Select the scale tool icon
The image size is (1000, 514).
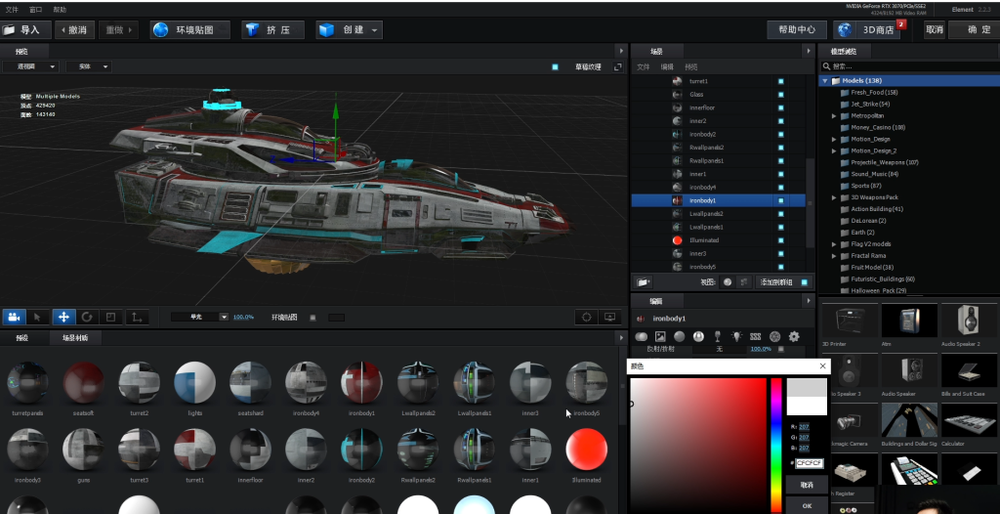click(x=111, y=317)
